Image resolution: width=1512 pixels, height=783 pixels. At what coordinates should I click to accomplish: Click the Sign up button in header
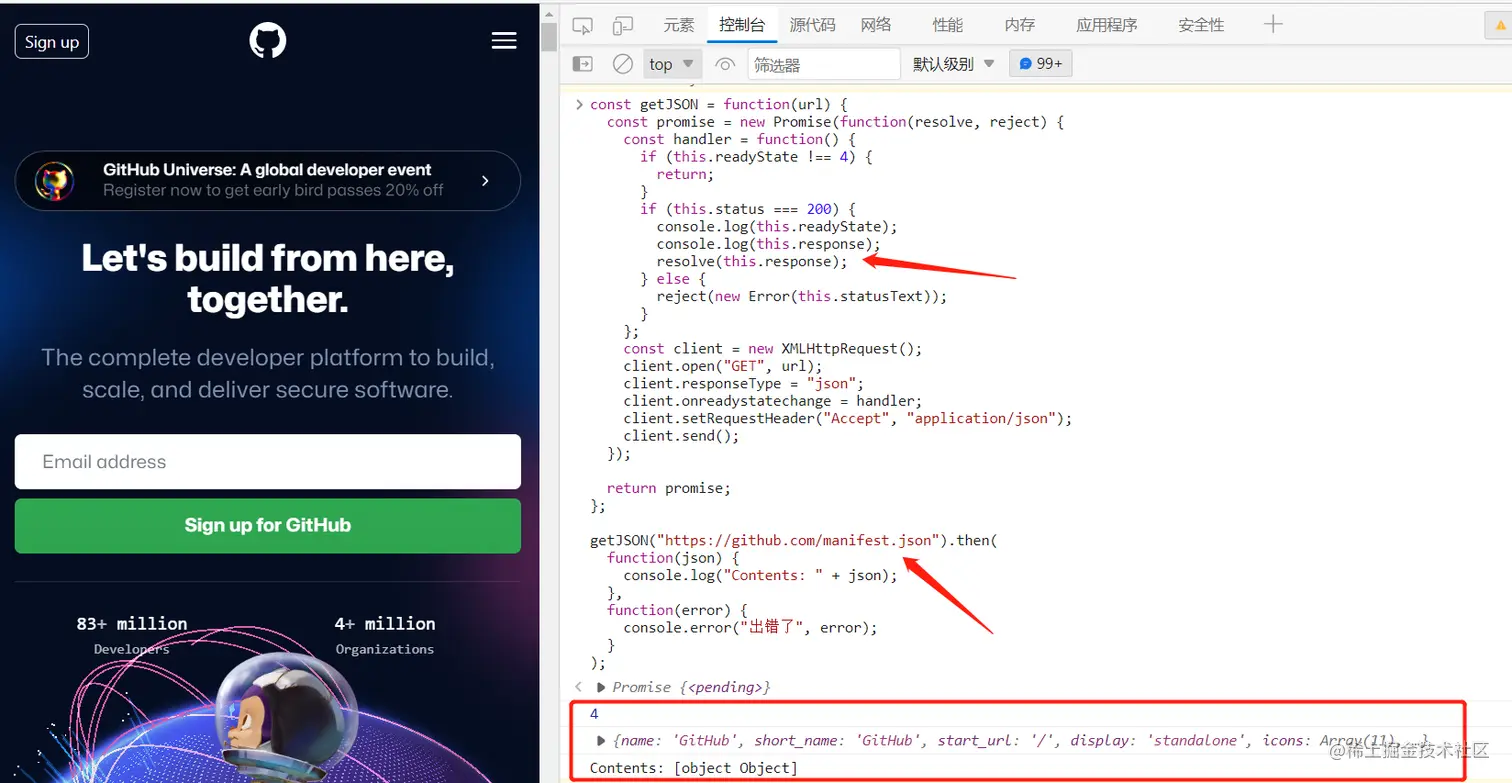(52, 42)
